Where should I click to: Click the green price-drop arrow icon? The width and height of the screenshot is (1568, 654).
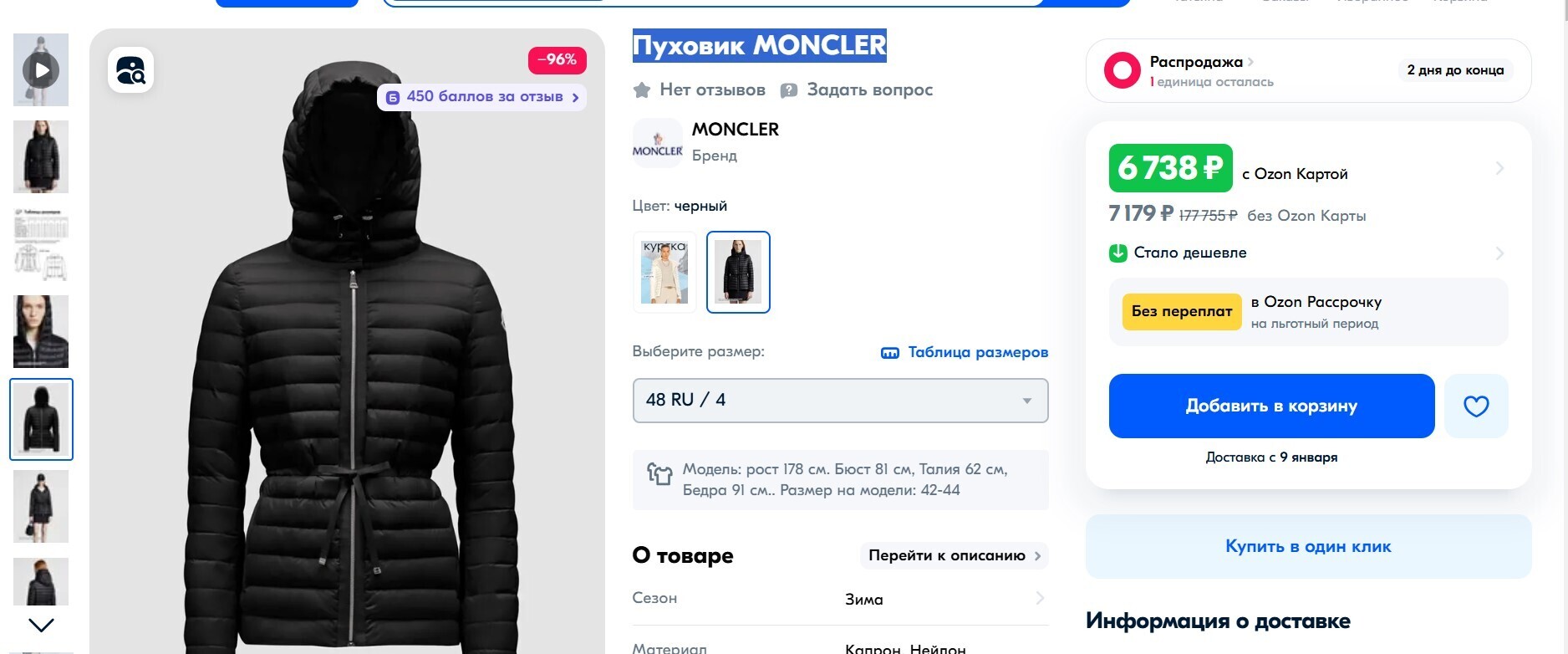1118,253
